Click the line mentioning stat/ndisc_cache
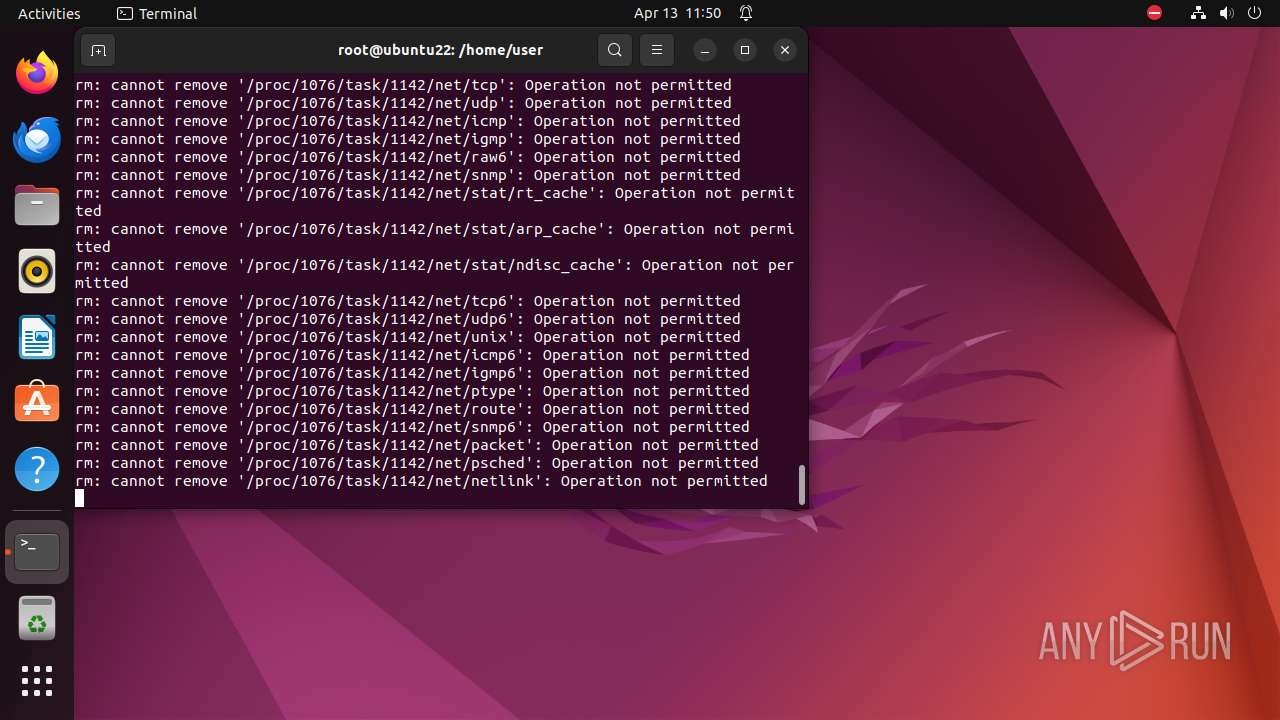Viewport: 1280px width, 720px height. tap(435, 274)
